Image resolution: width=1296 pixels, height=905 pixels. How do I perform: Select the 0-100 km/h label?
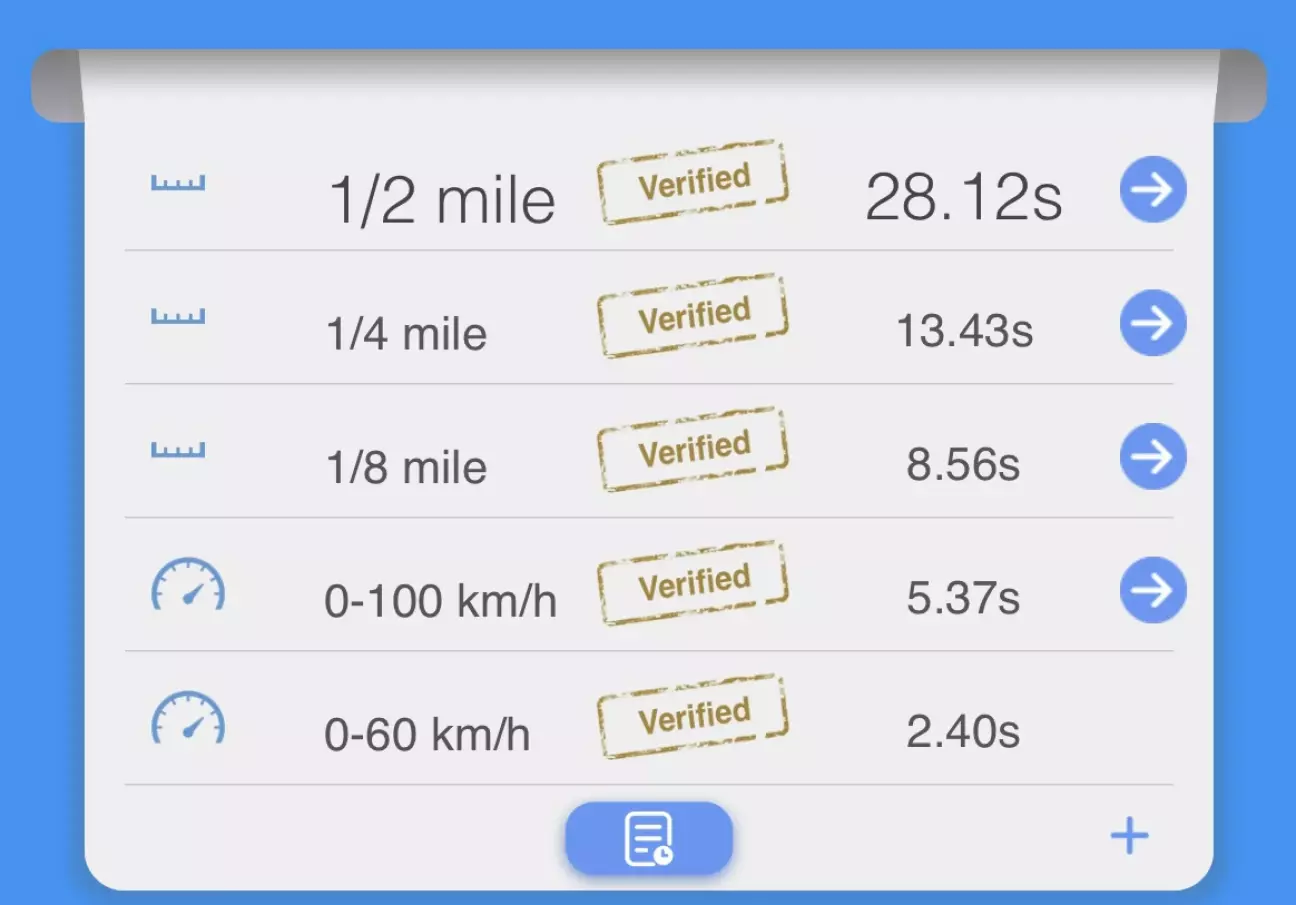pos(440,601)
